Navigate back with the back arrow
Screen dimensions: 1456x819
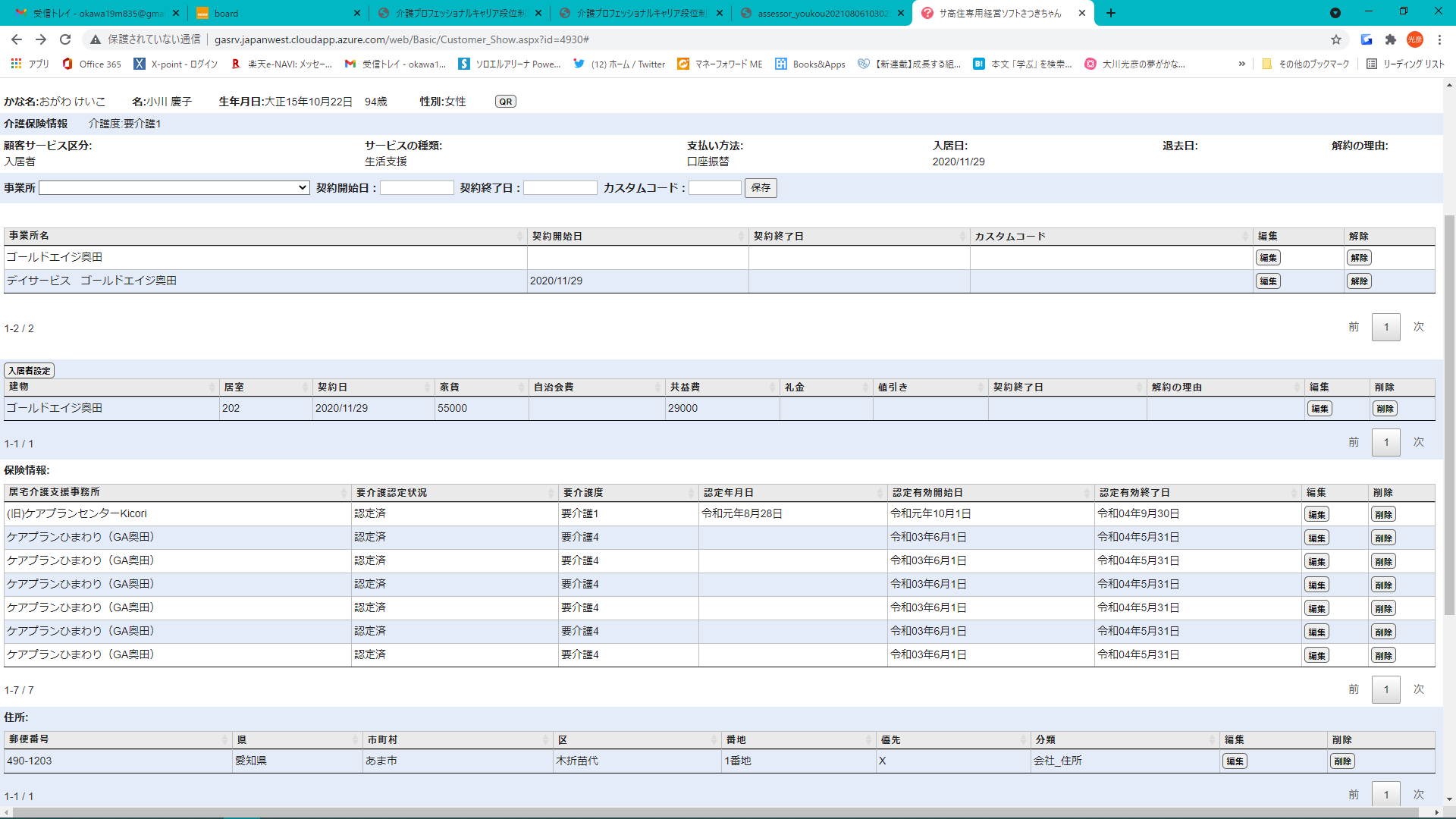[17, 39]
